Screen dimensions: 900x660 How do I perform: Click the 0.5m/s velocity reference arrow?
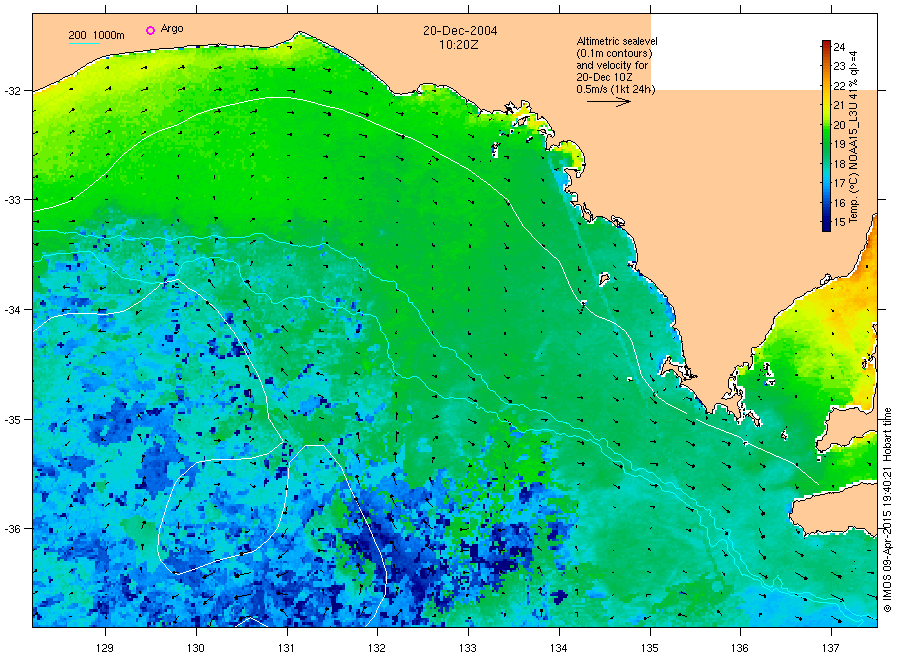pos(608,102)
